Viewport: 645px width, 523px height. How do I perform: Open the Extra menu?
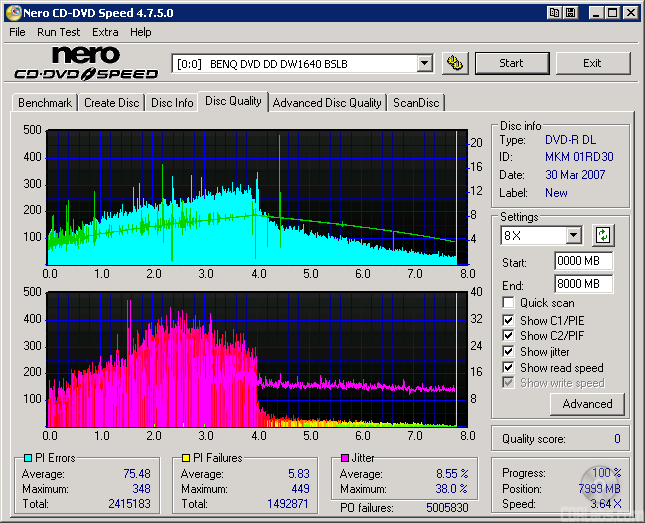106,32
